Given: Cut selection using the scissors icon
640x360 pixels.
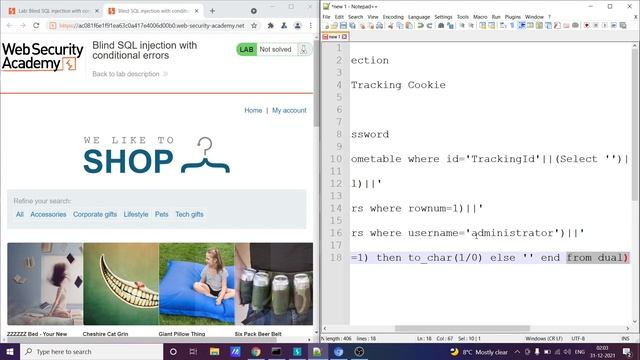Looking at the screenshot, I should pos(391,25).
